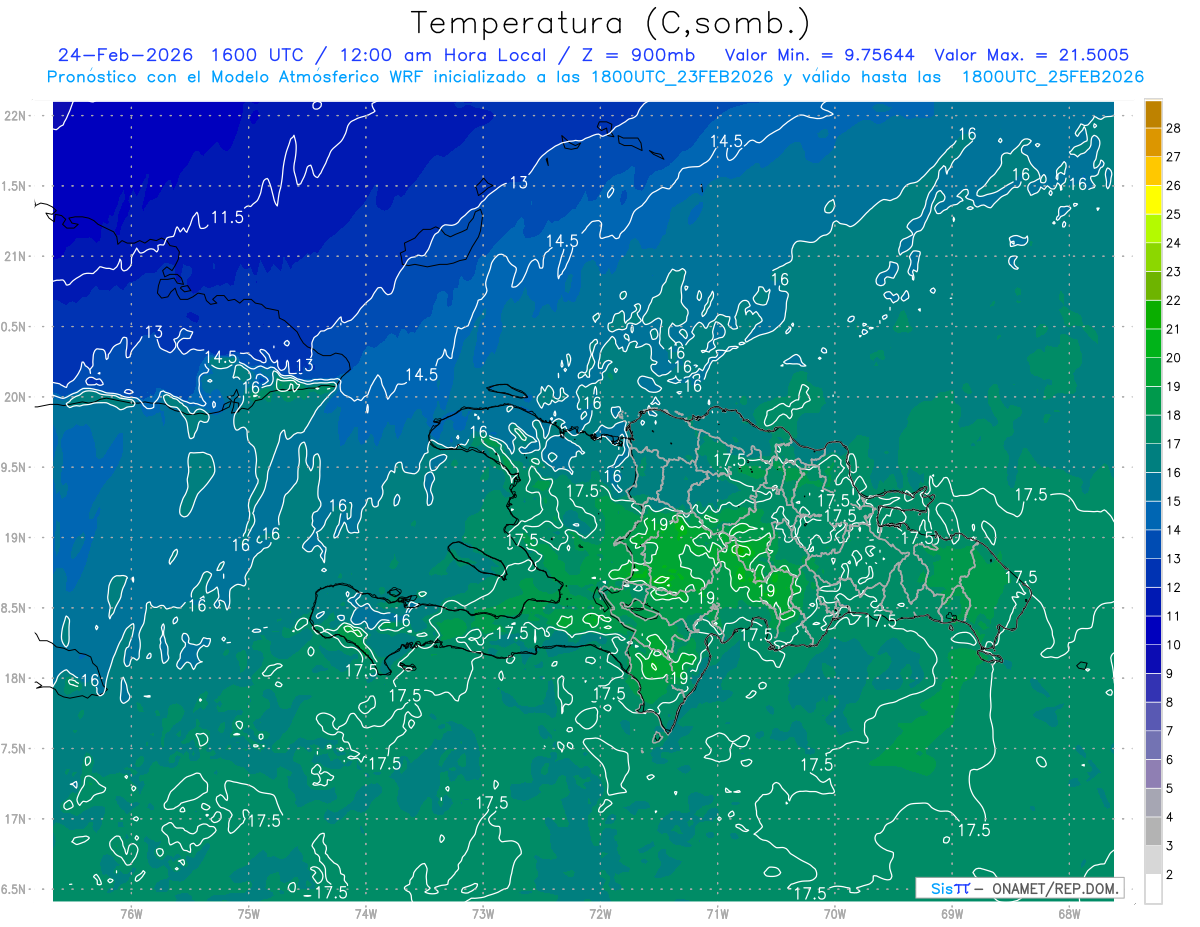Click the '10' color scale label
Image resolution: width=1200 pixels, height=927 pixels.
point(1175,645)
